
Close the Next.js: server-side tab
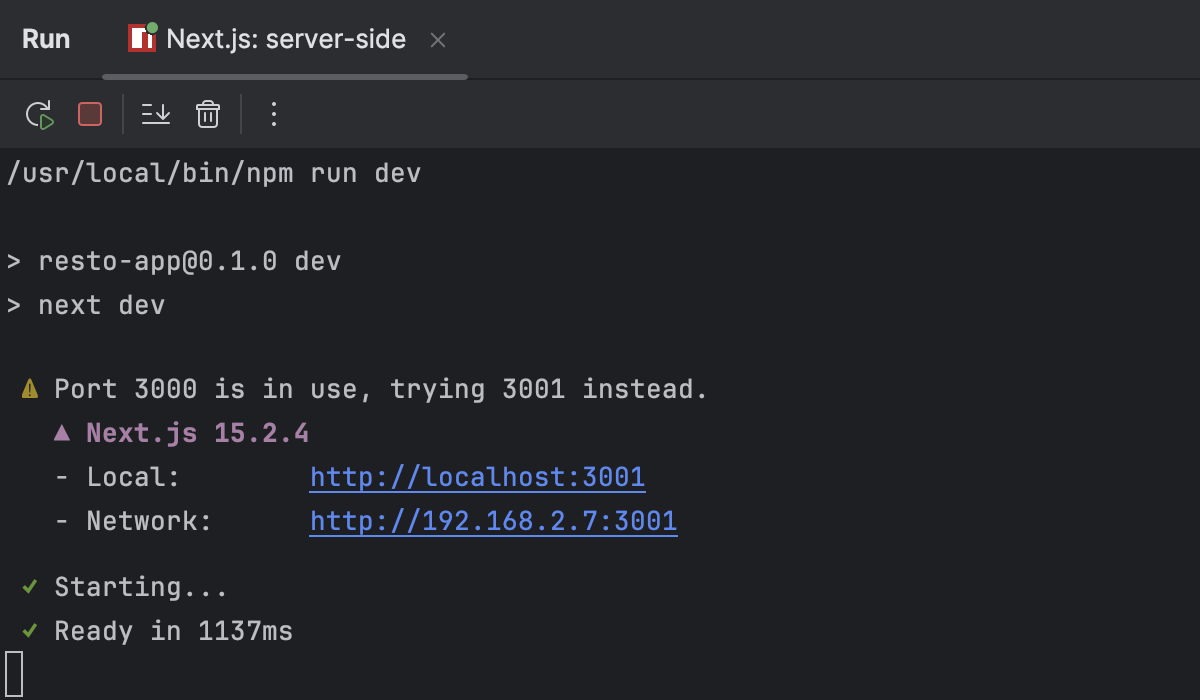(x=438, y=40)
